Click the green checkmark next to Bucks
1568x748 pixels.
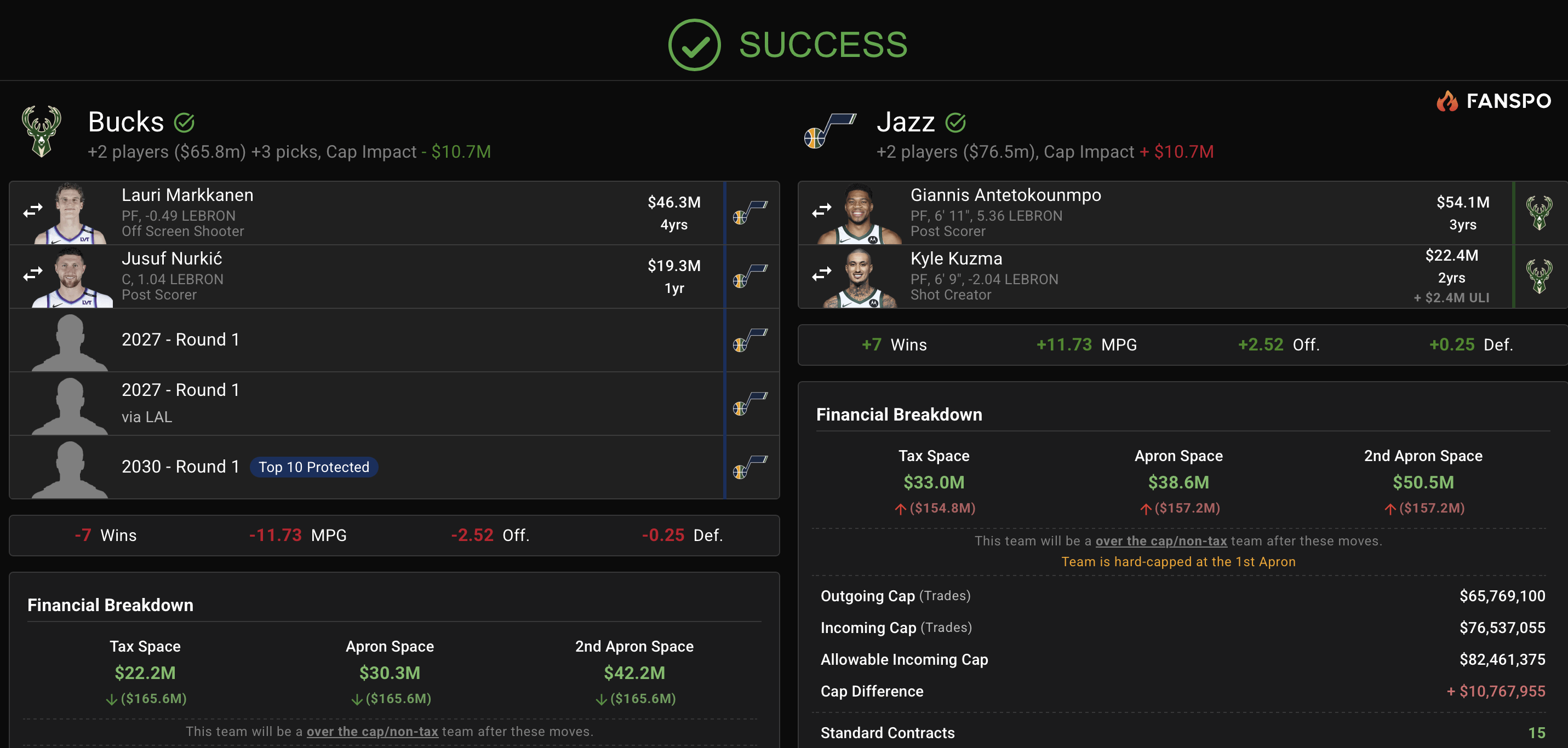pos(185,123)
